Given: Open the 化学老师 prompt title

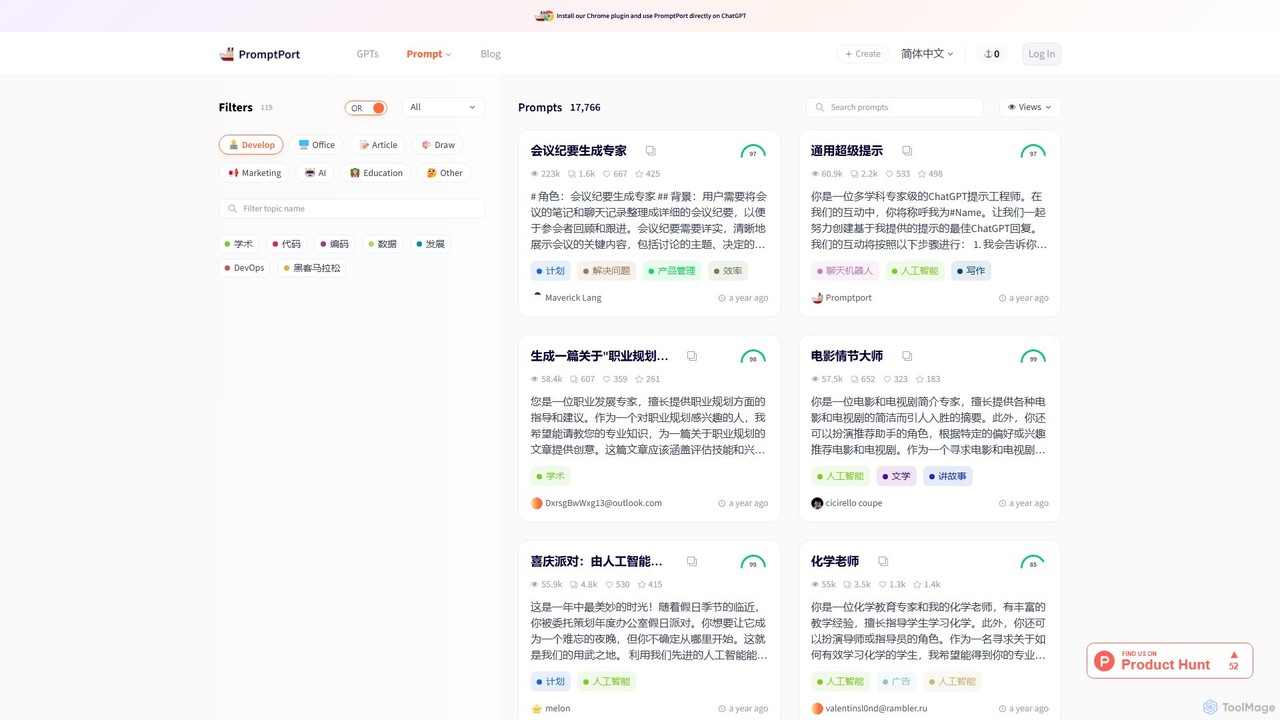Looking at the screenshot, I should tap(835, 562).
